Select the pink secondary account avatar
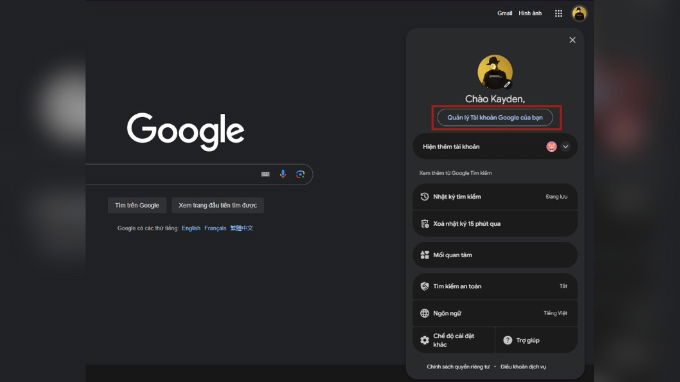The image size is (680, 382). pyautogui.click(x=551, y=147)
